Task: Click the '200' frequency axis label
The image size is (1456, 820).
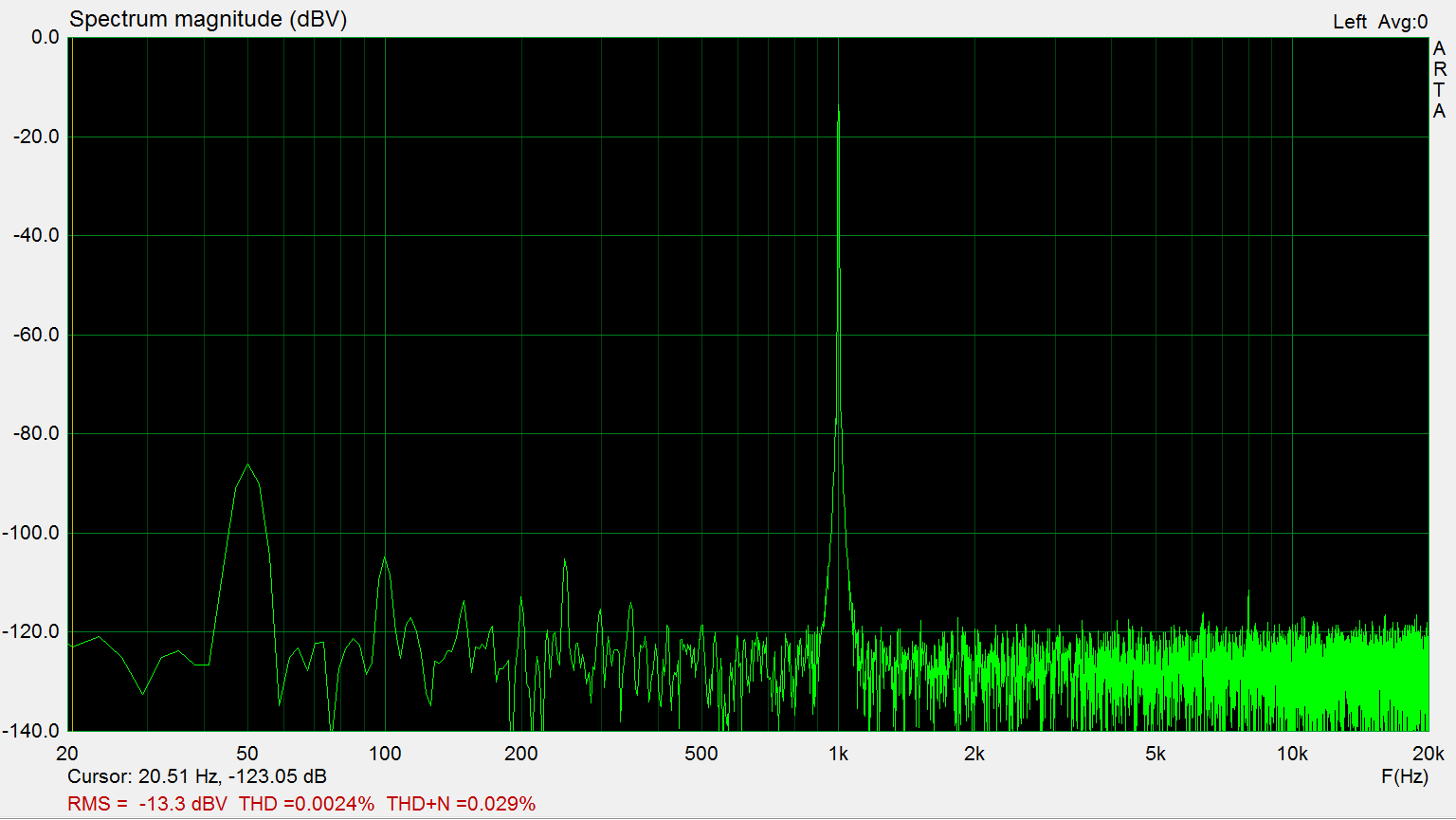Action: click(x=521, y=754)
